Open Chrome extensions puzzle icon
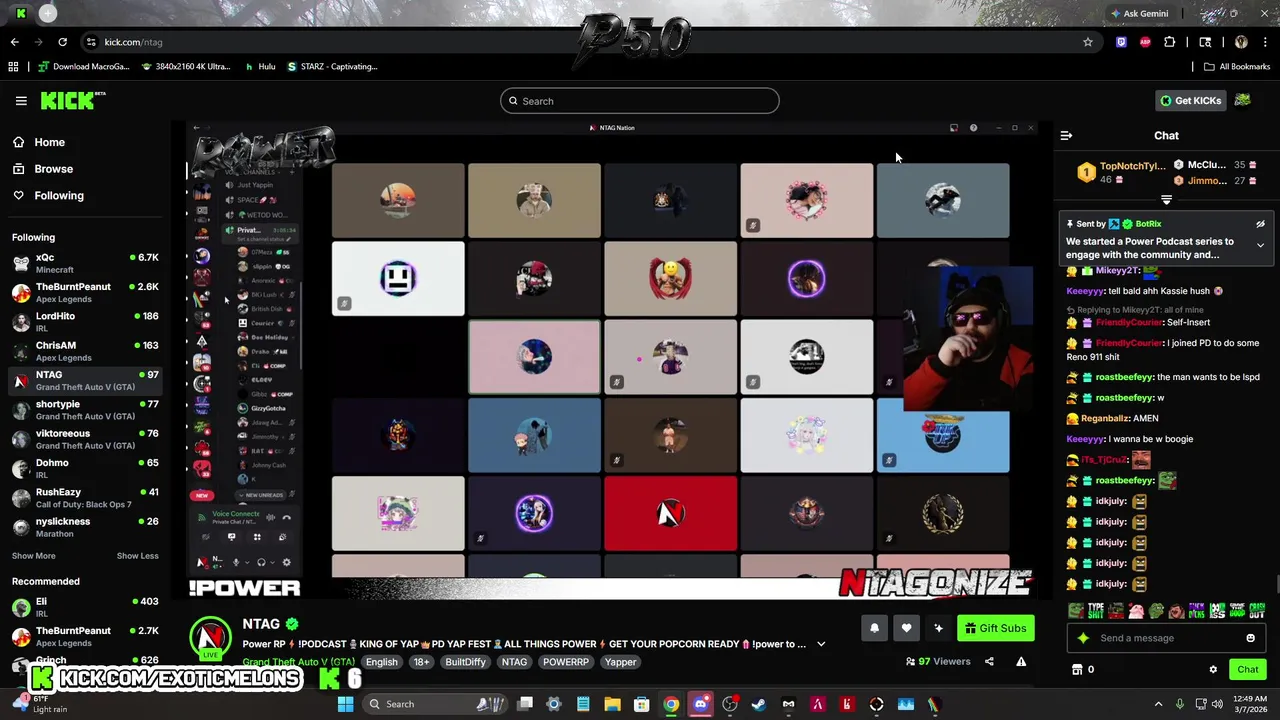Viewport: 1280px width, 720px height. click(x=1169, y=42)
